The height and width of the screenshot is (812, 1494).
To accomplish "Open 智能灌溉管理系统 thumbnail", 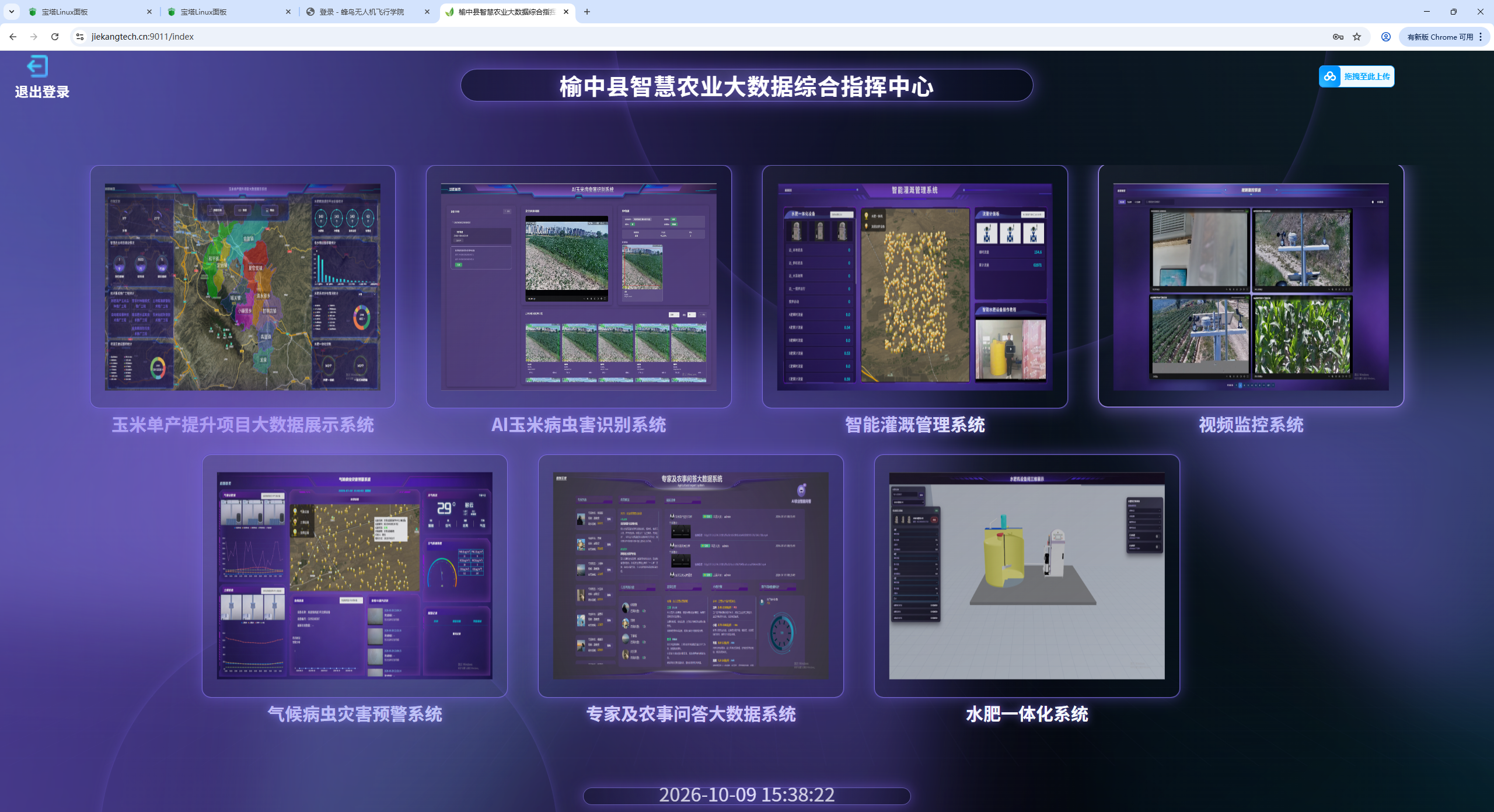I will point(915,286).
